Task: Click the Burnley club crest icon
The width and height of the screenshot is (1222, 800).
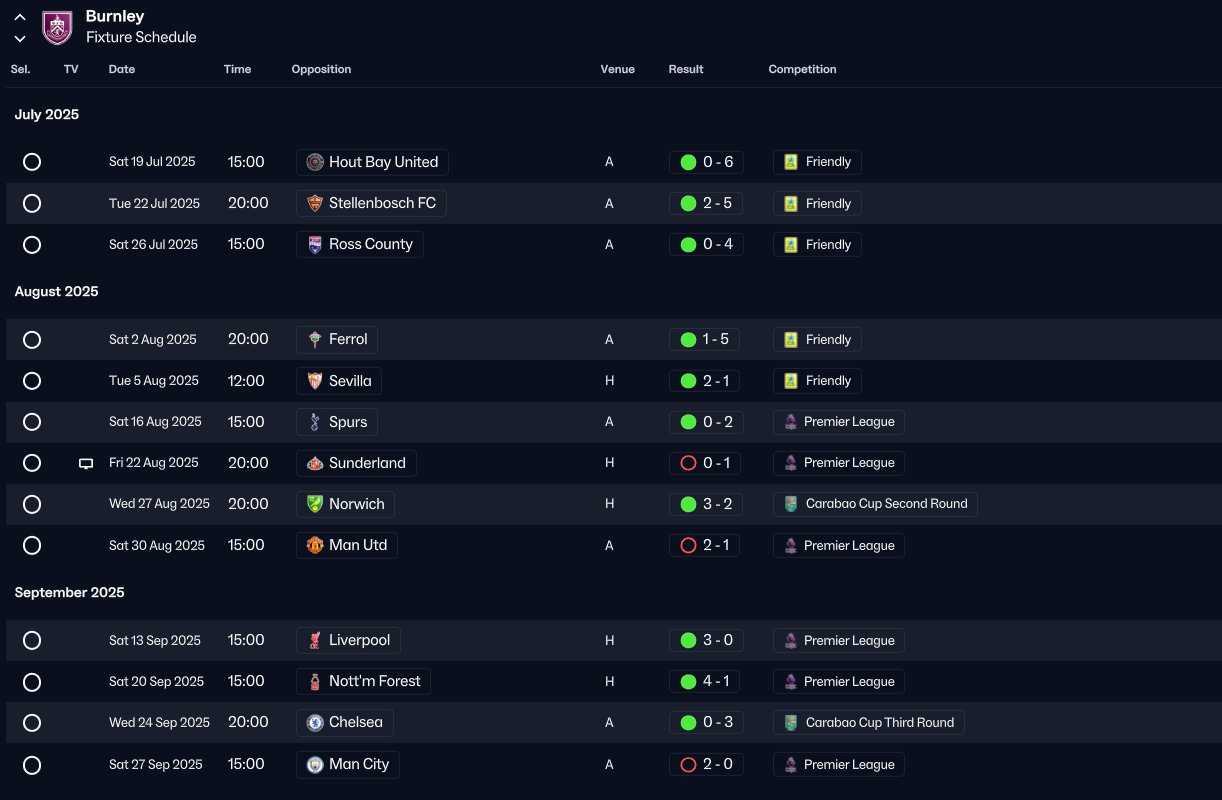Action: 57,27
